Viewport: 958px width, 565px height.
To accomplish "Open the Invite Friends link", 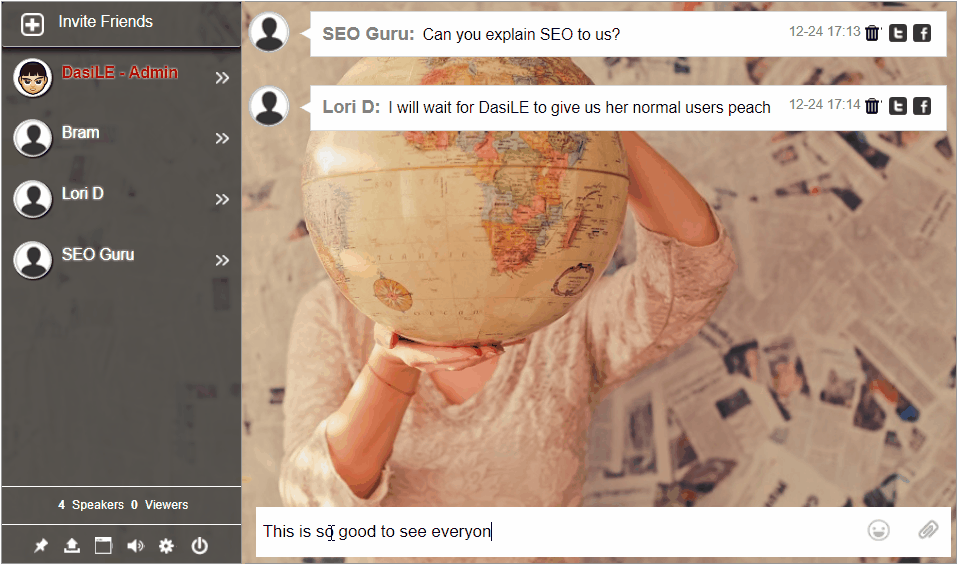I will 105,22.
